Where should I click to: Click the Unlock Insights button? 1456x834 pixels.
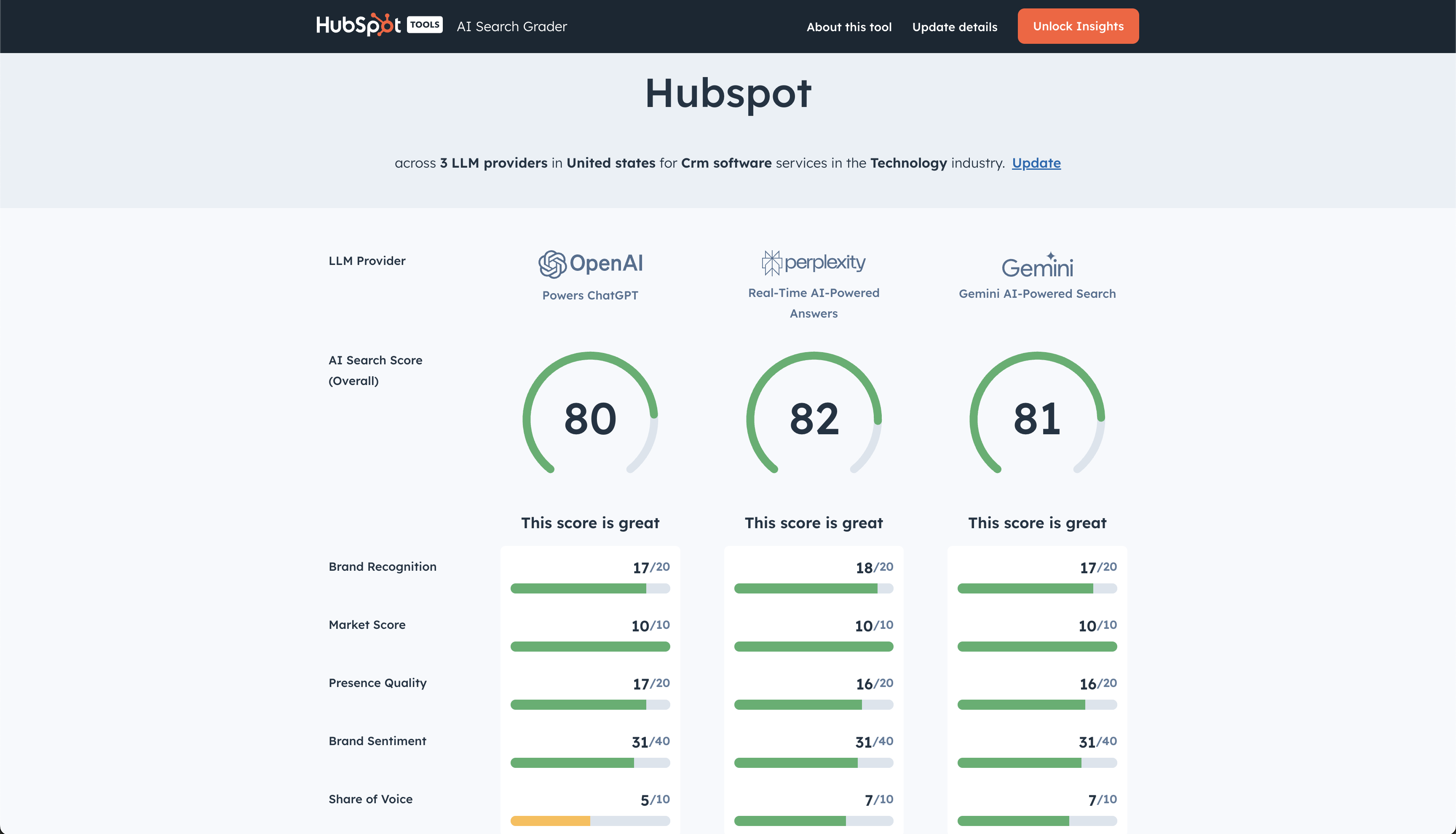[1078, 27]
